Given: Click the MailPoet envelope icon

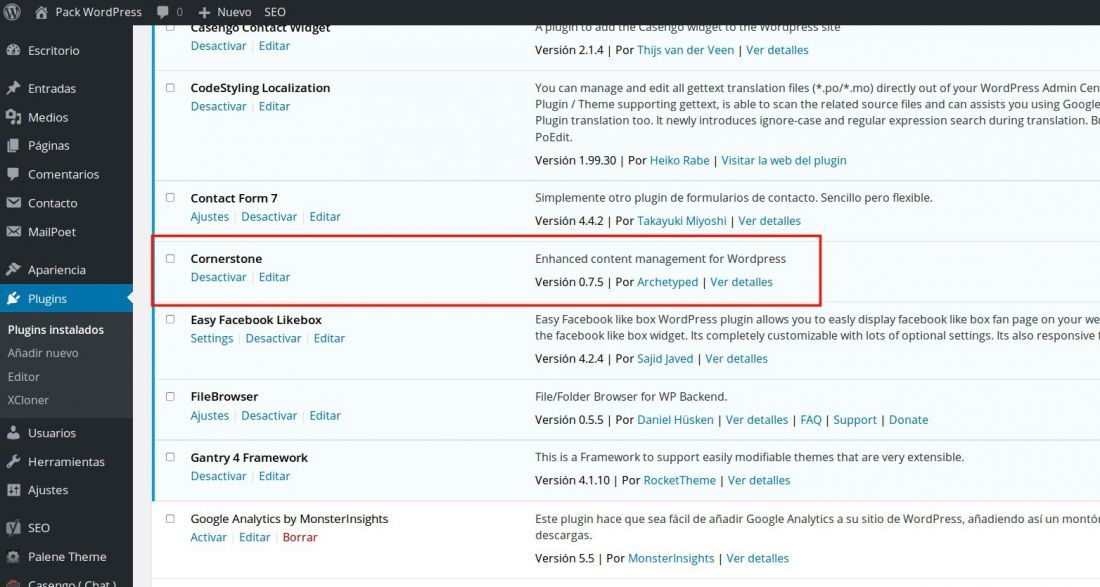Looking at the screenshot, I should [x=13, y=231].
